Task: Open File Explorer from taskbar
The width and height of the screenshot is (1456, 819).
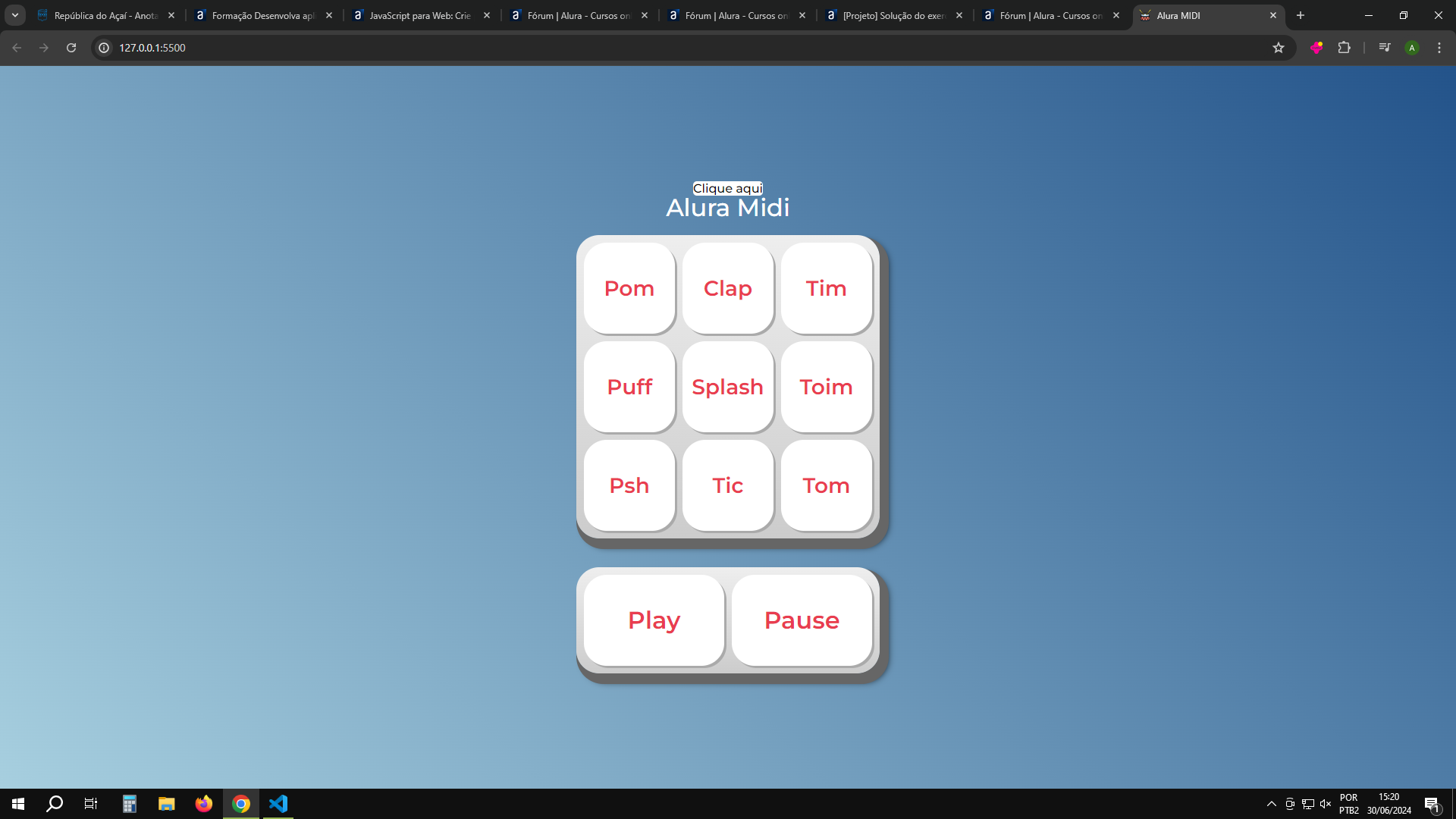Action: point(167,804)
